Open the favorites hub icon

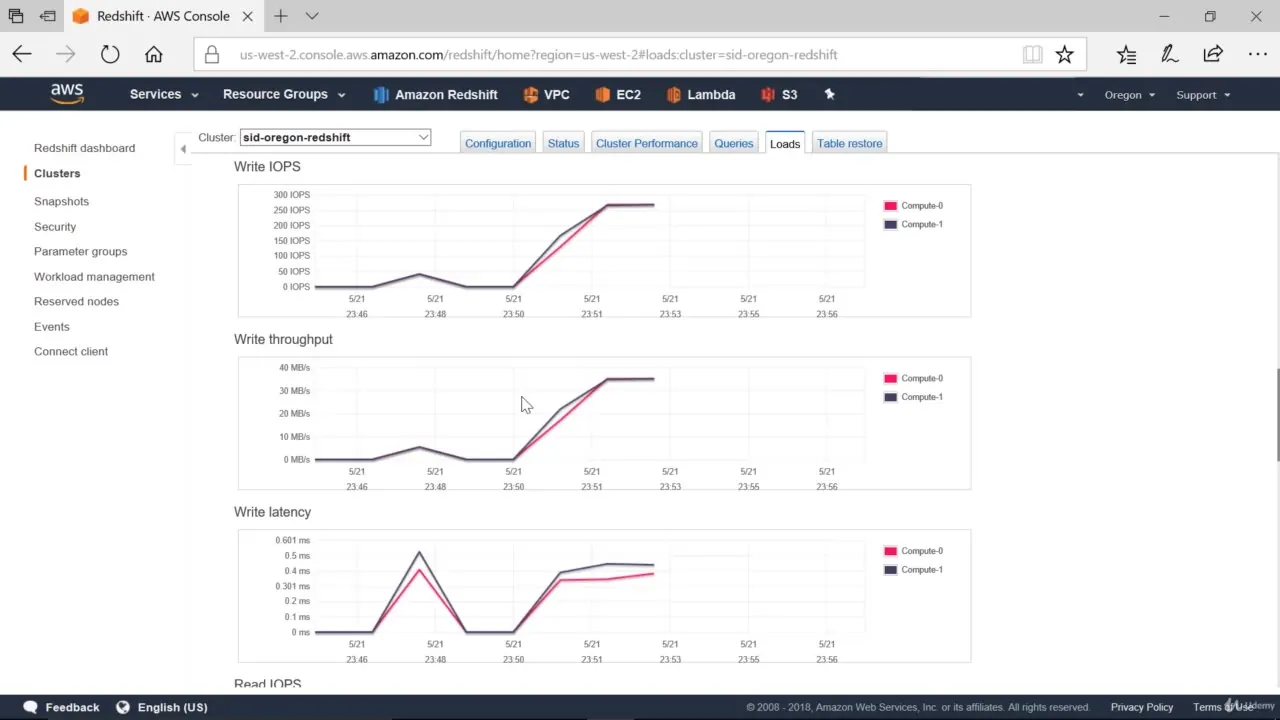[x=1126, y=55]
